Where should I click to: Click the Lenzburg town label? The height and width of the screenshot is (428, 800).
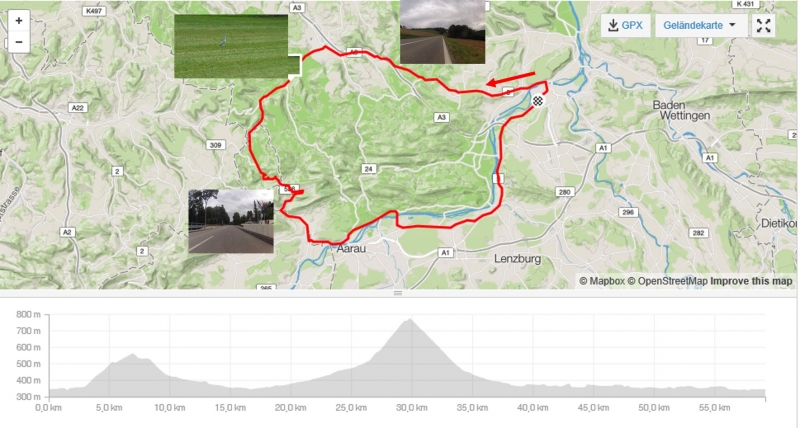[x=517, y=259]
